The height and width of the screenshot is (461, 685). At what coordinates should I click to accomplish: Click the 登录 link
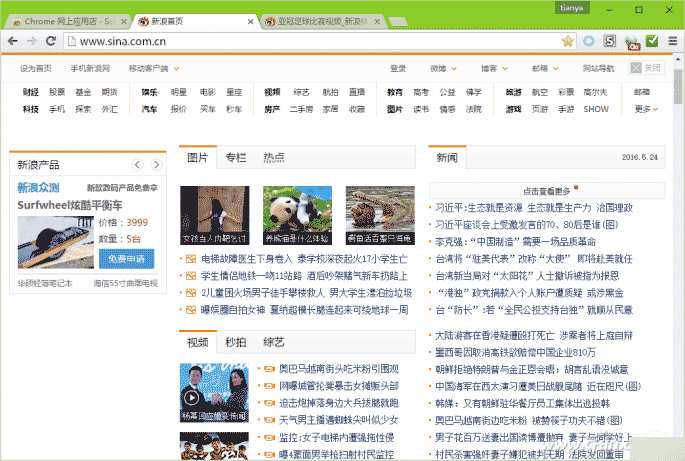(x=398, y=69)
